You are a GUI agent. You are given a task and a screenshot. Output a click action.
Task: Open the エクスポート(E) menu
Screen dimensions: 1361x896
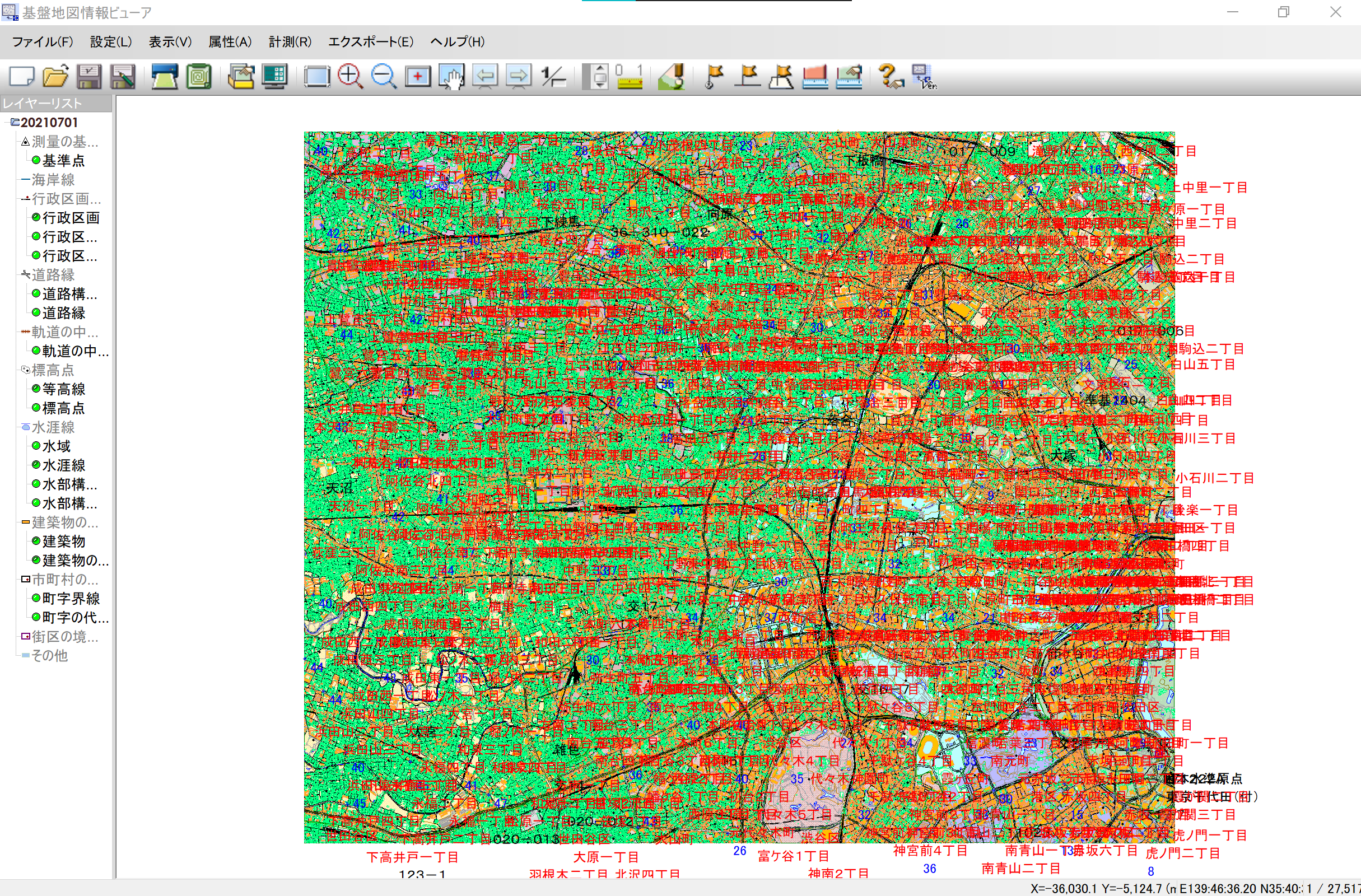tap(370, 42)
